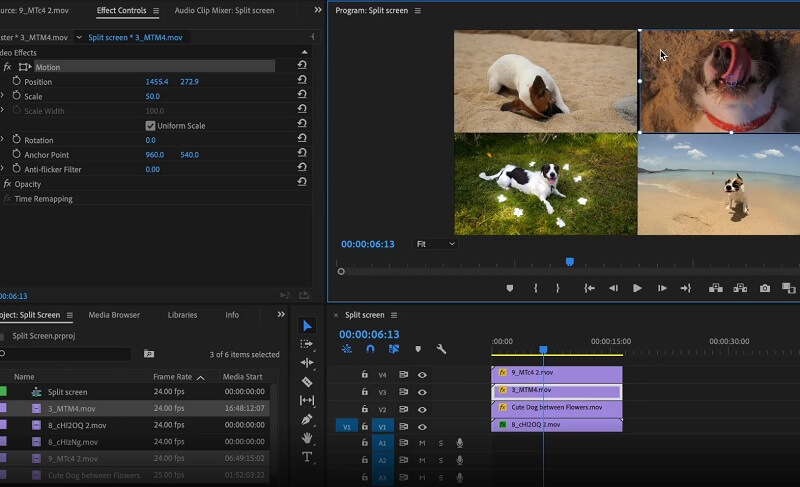Collapse the Video Effects section arrow

click(305, 52)
